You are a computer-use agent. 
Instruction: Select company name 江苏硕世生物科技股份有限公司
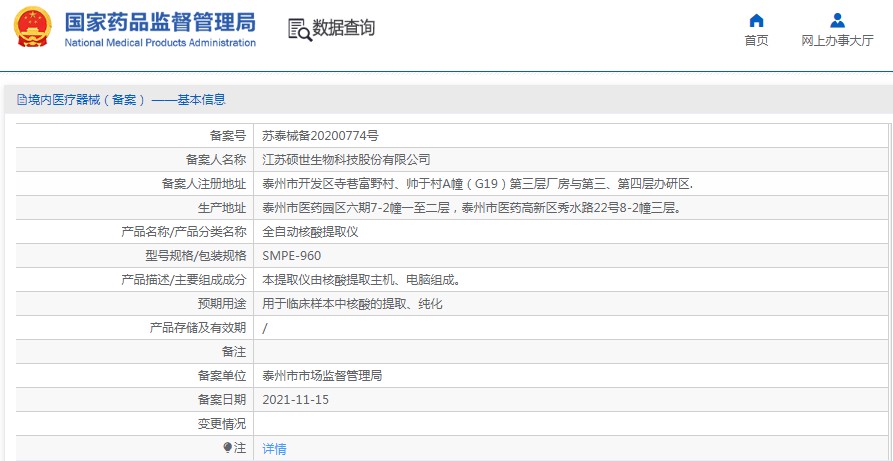346,160
